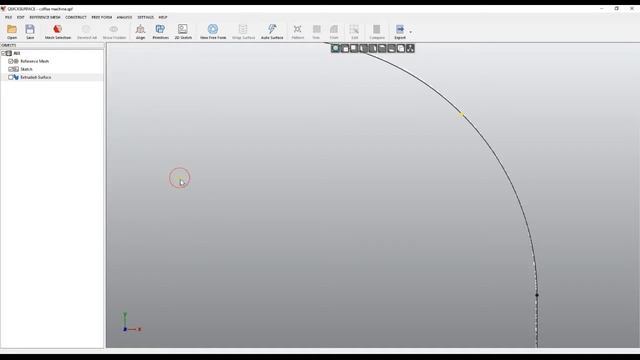Select Reference Mesh in the tree

[35, 61]
